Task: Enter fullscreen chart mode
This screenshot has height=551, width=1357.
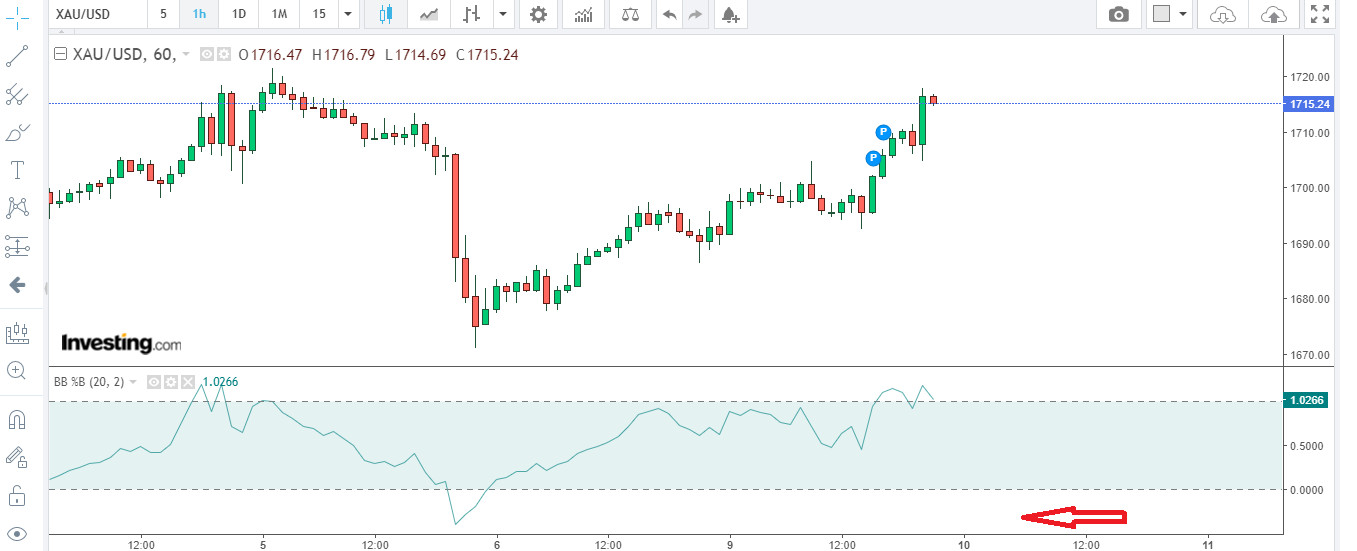Action: [x=1320, y=14]
